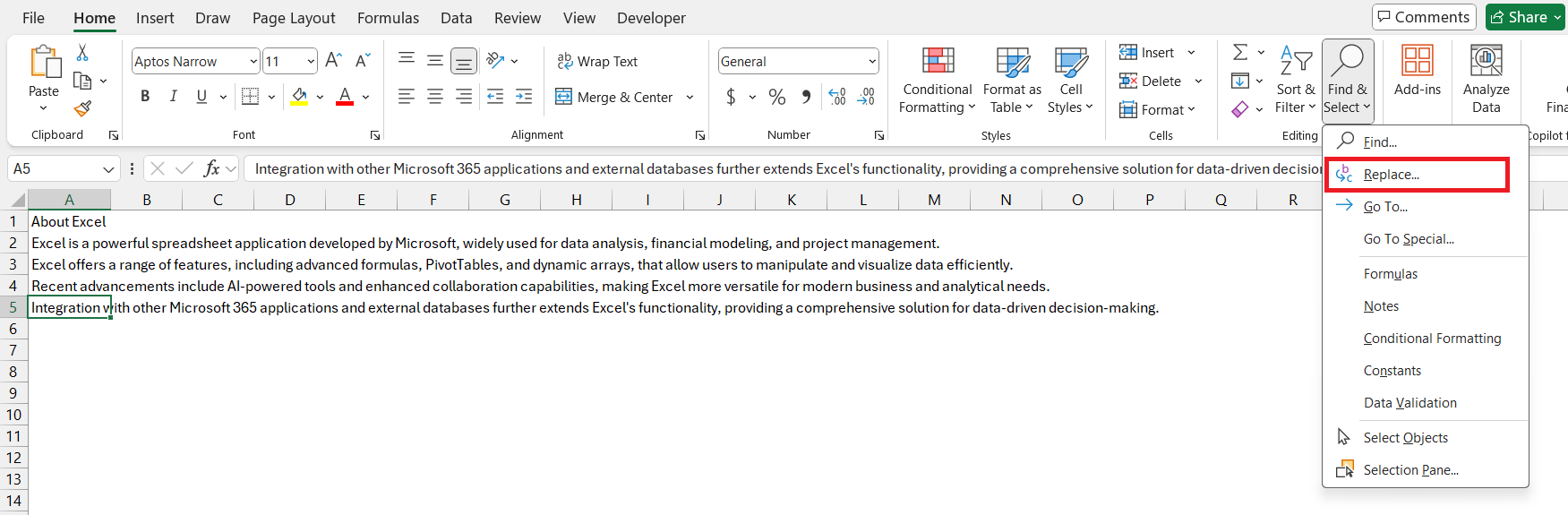Click the Find & Select button

tap(1348, 81)
